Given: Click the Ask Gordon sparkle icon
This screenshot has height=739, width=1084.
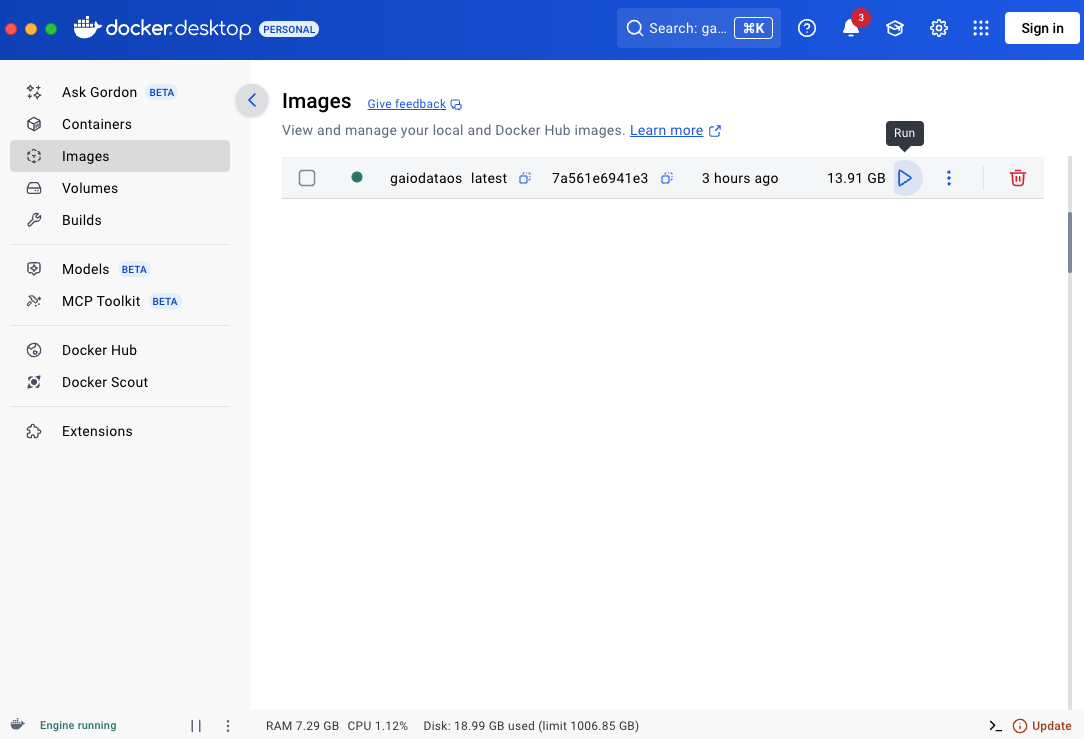Looking at the screenshot, I should coord(34,92).
